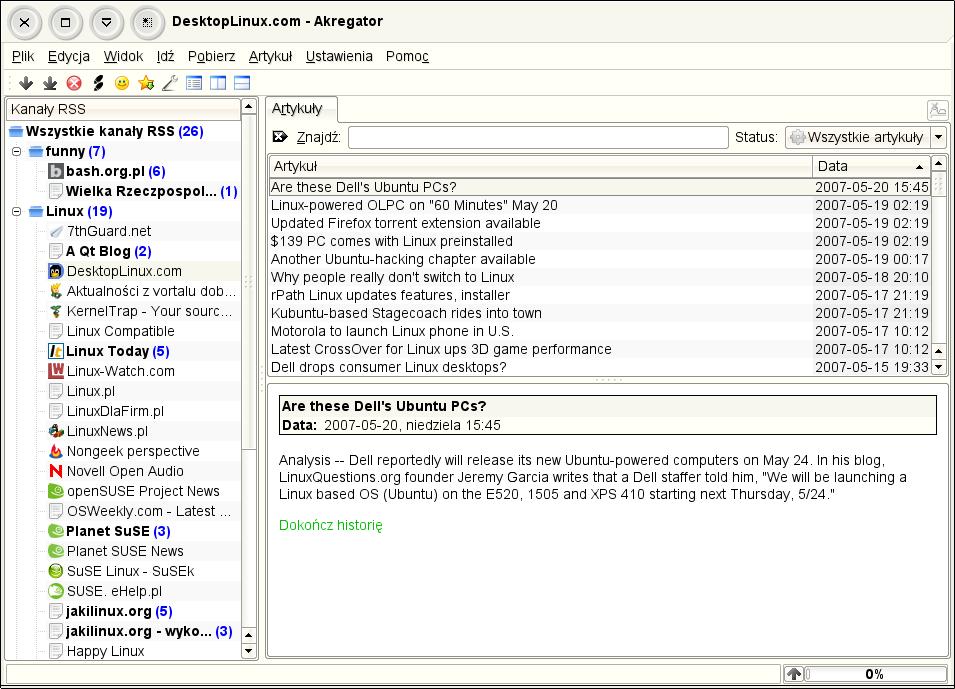This screenshot has width=955, height=689.
Task: Click the black footprints toolbar icon
Action: (98, 83)
